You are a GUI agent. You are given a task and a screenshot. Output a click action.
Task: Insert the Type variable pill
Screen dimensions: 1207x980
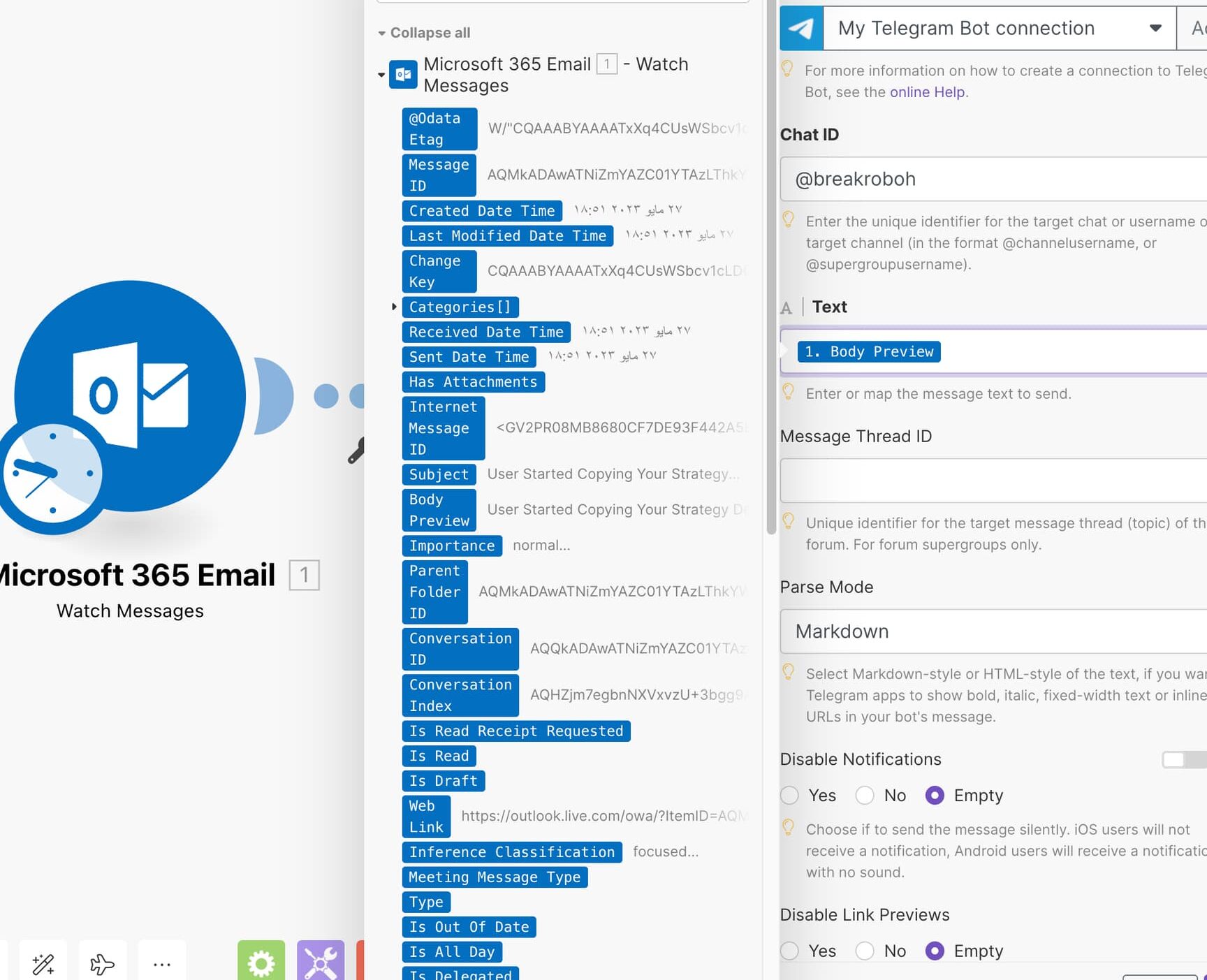pos(426,902)
